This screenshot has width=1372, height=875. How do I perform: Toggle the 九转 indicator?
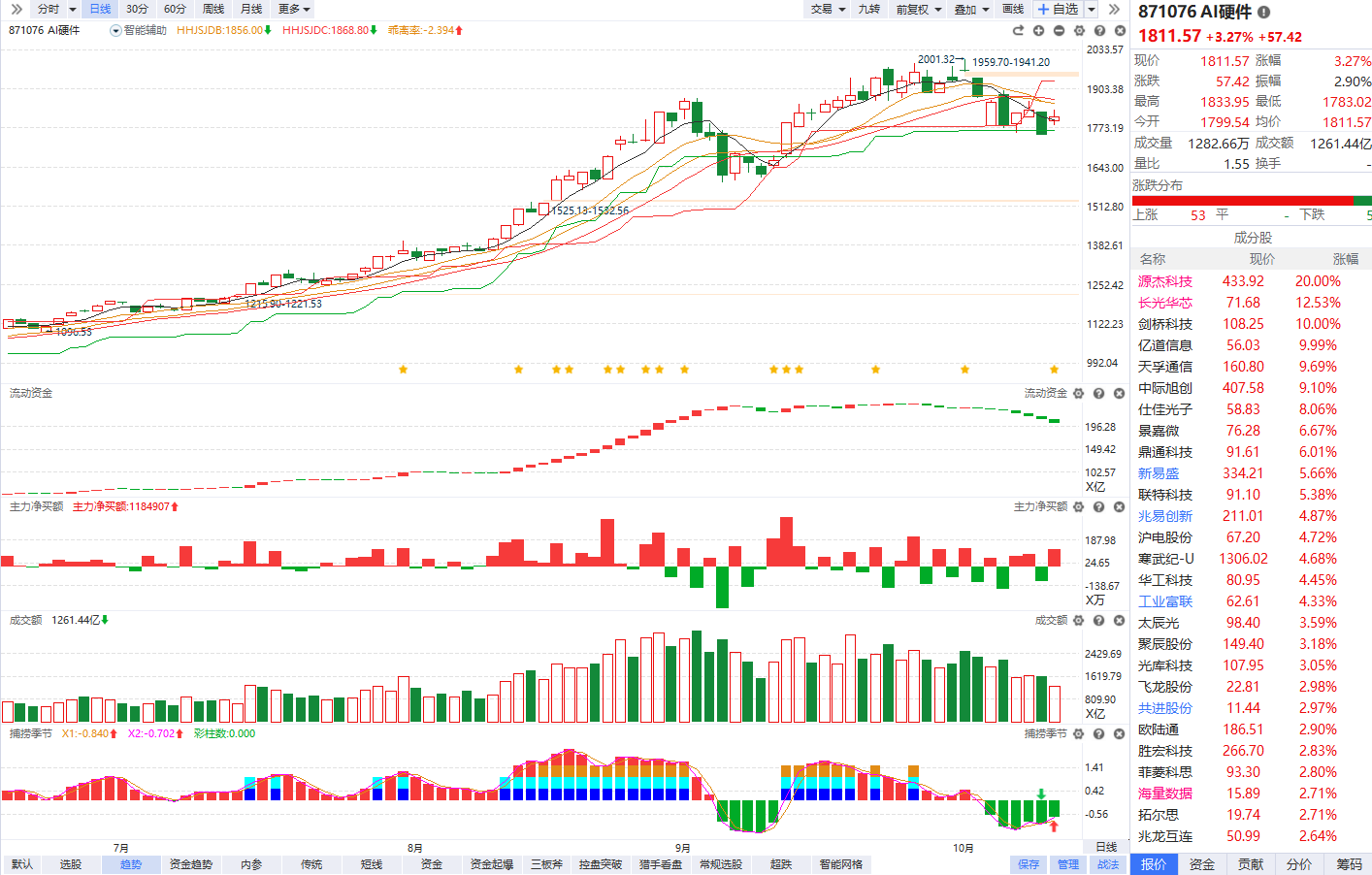(x=868, y=9)
